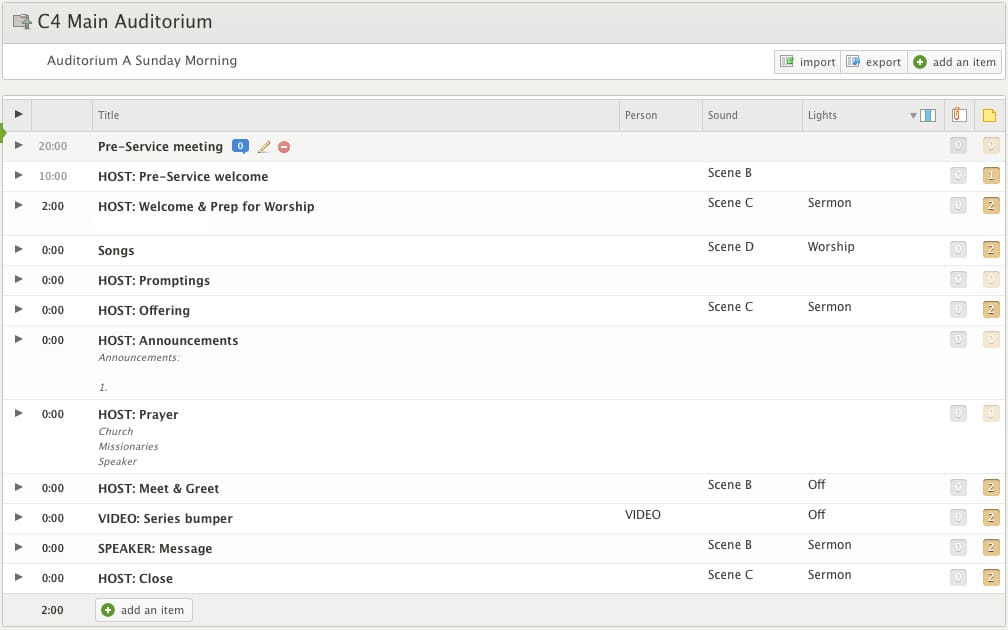Screen dimensions: 1008x630
Task: Expand HOST: Meet & Greet row
Action: tap(19, 487)
